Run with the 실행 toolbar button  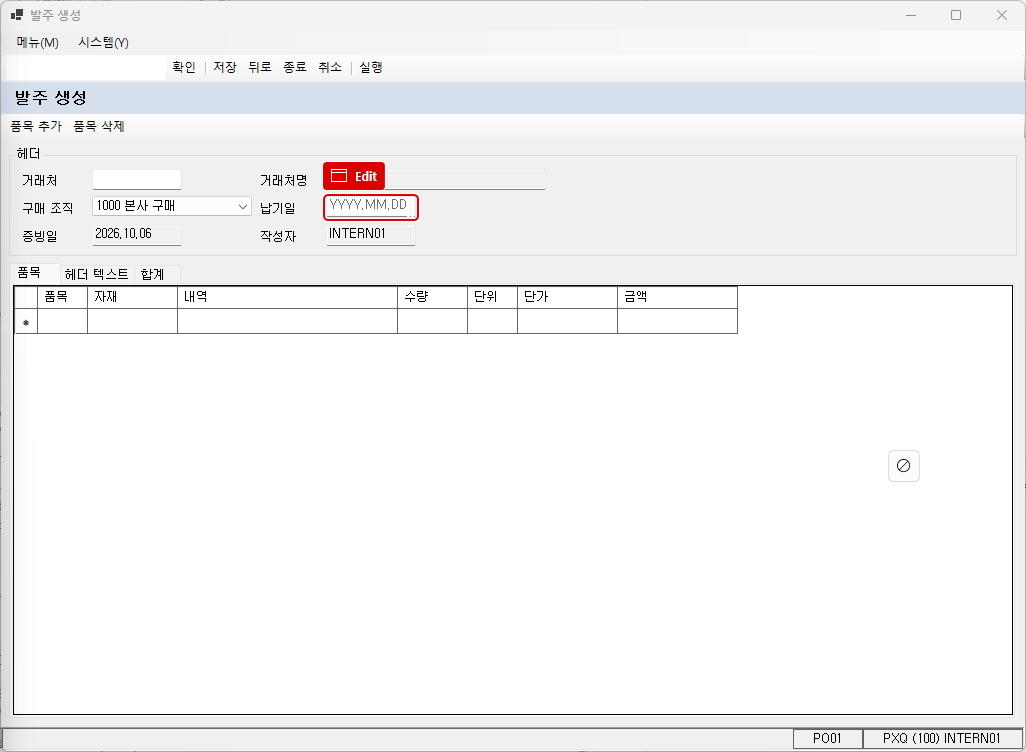[x=370, y=67]
